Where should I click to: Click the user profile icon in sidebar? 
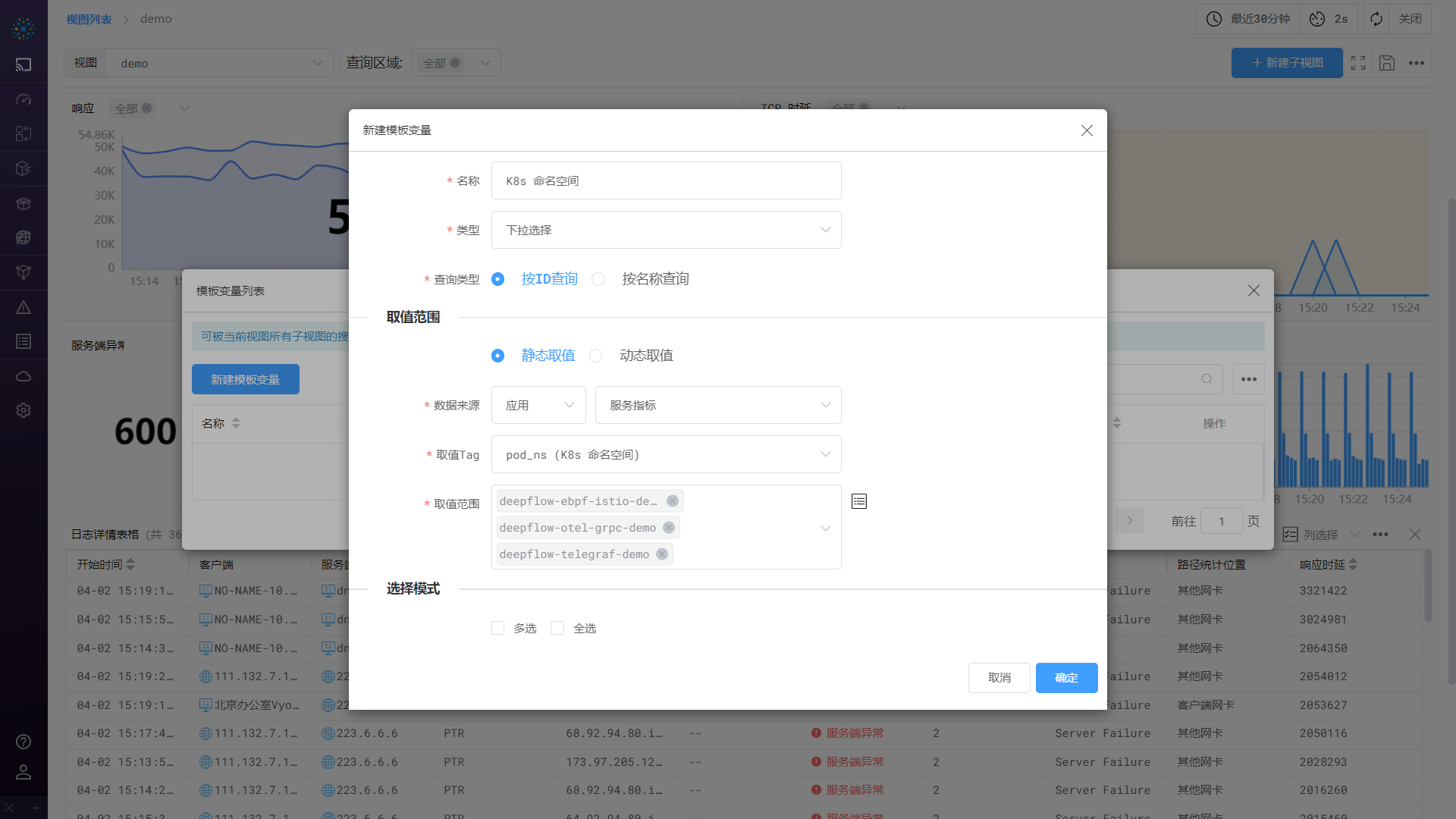pos(24,772)
